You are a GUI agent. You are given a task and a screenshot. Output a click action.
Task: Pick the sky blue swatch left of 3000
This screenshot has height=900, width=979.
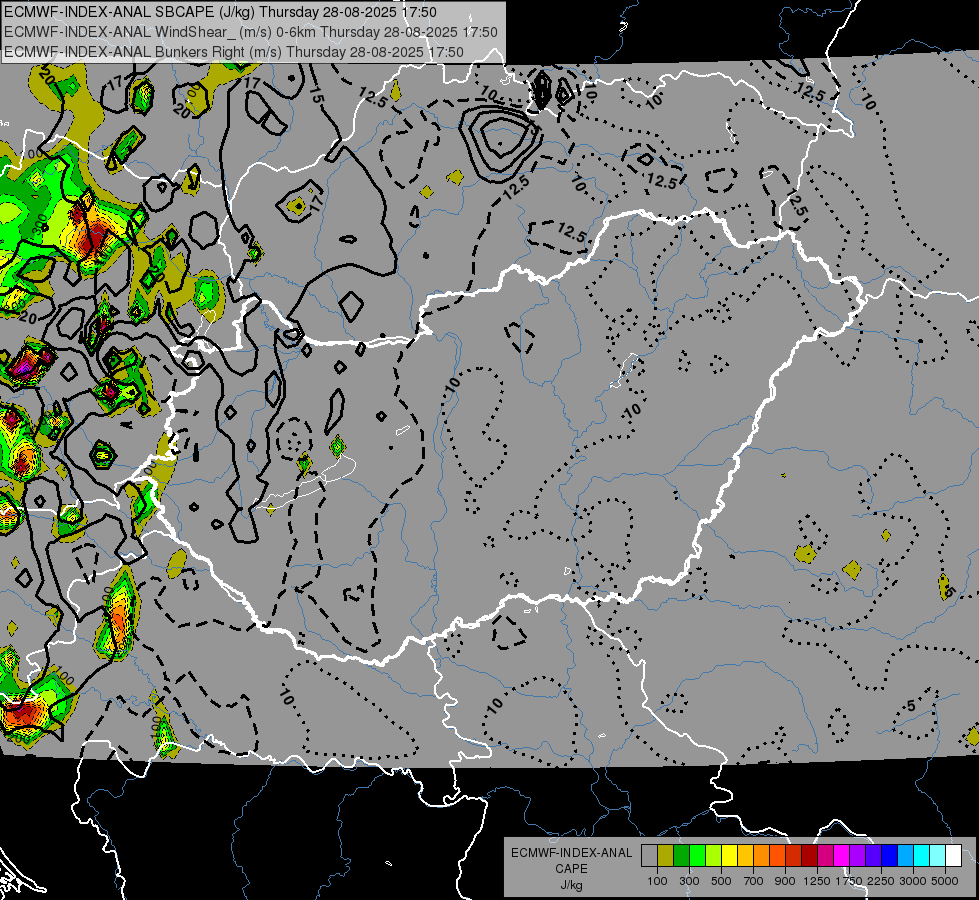click(x=905, y=856)
